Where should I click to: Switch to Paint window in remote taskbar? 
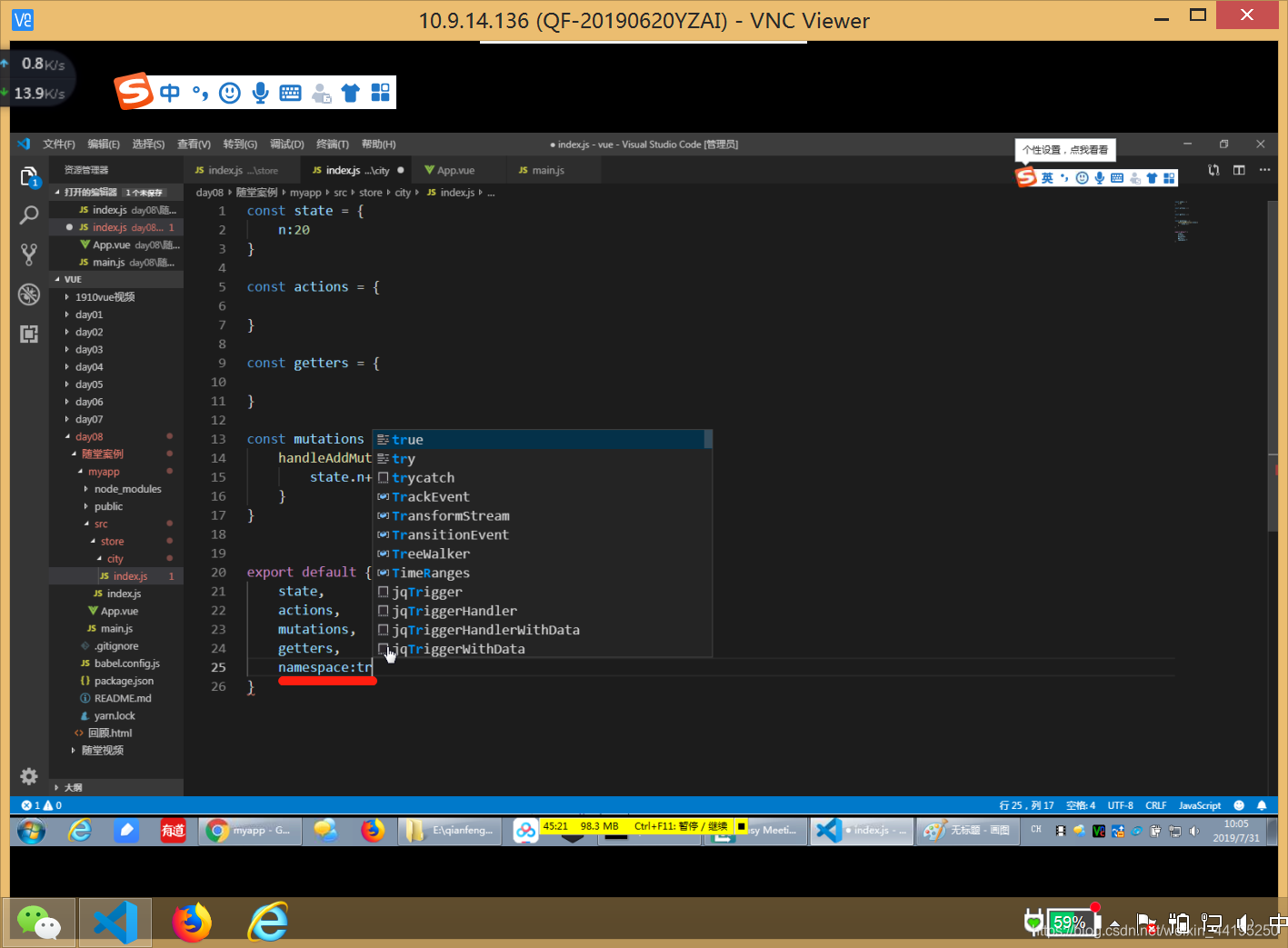point(968,831)
